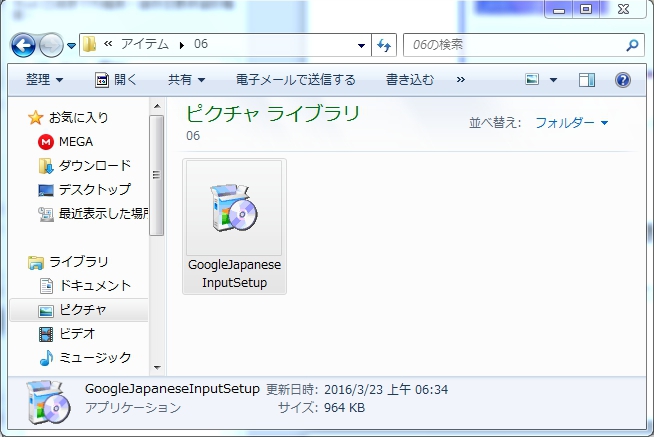This screenshot has width=654, height=437.
Task: Click the 更新日時 value 2016/3/23 上午 06:34
Action: [x=386, y=389]
